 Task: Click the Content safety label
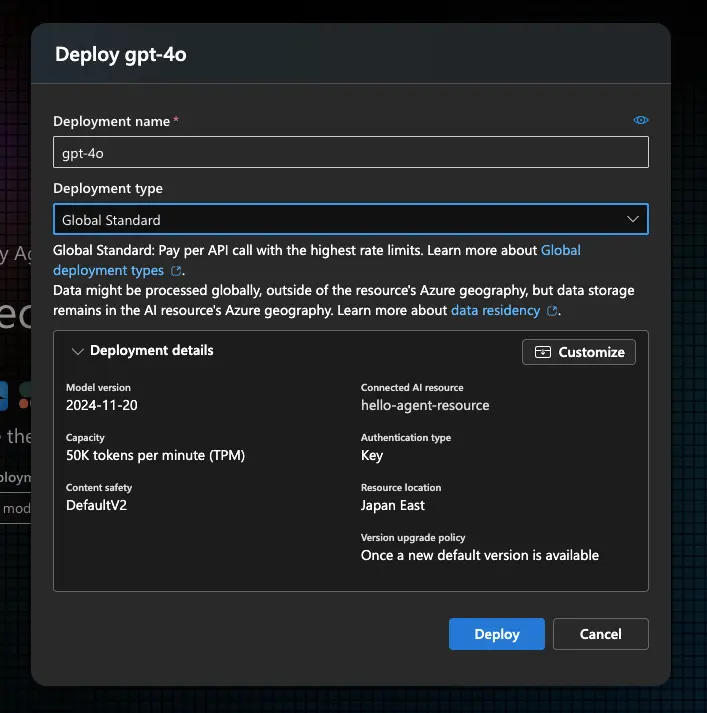(99, 487)
